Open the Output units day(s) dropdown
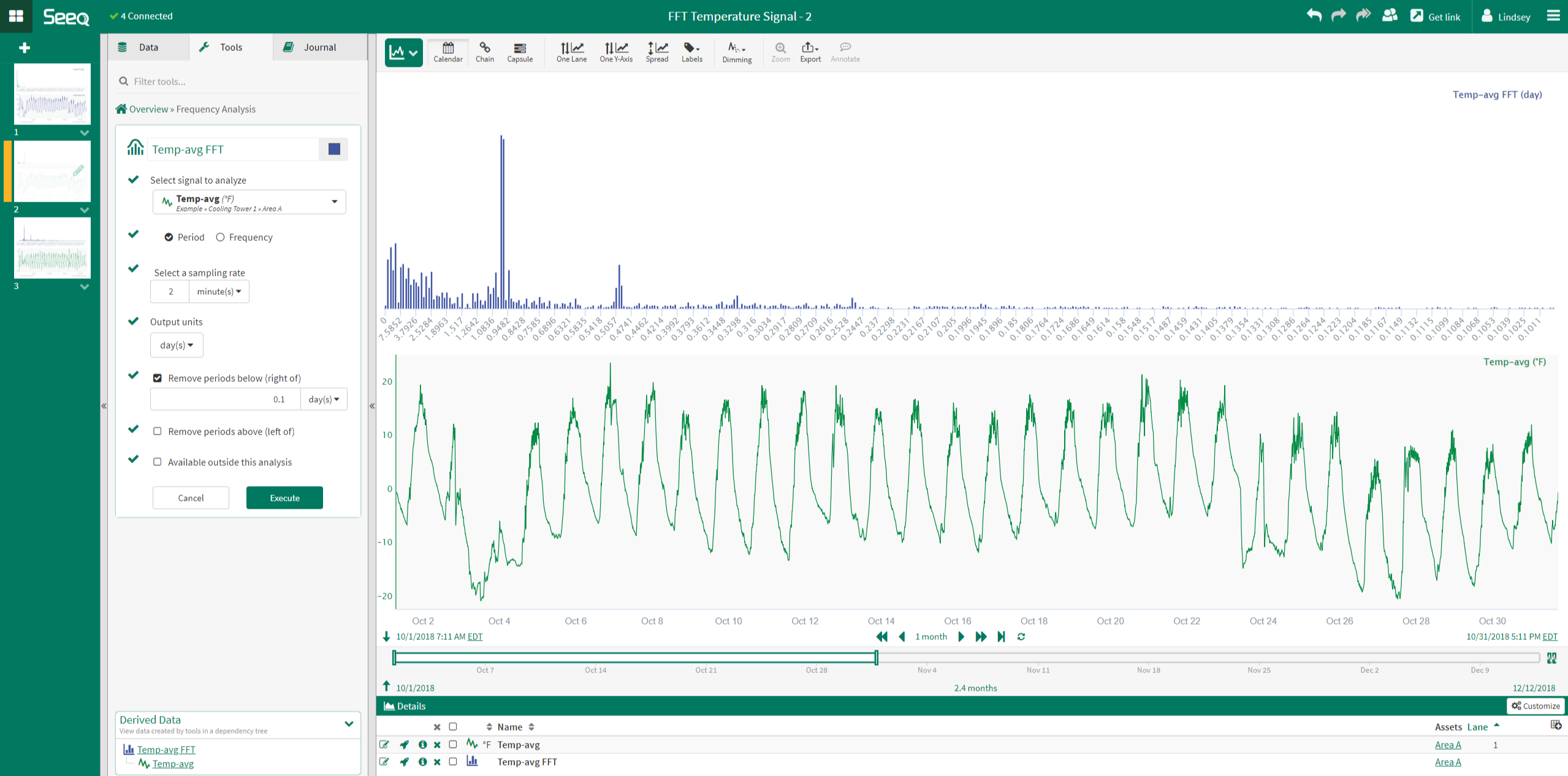 pos(176,345)
